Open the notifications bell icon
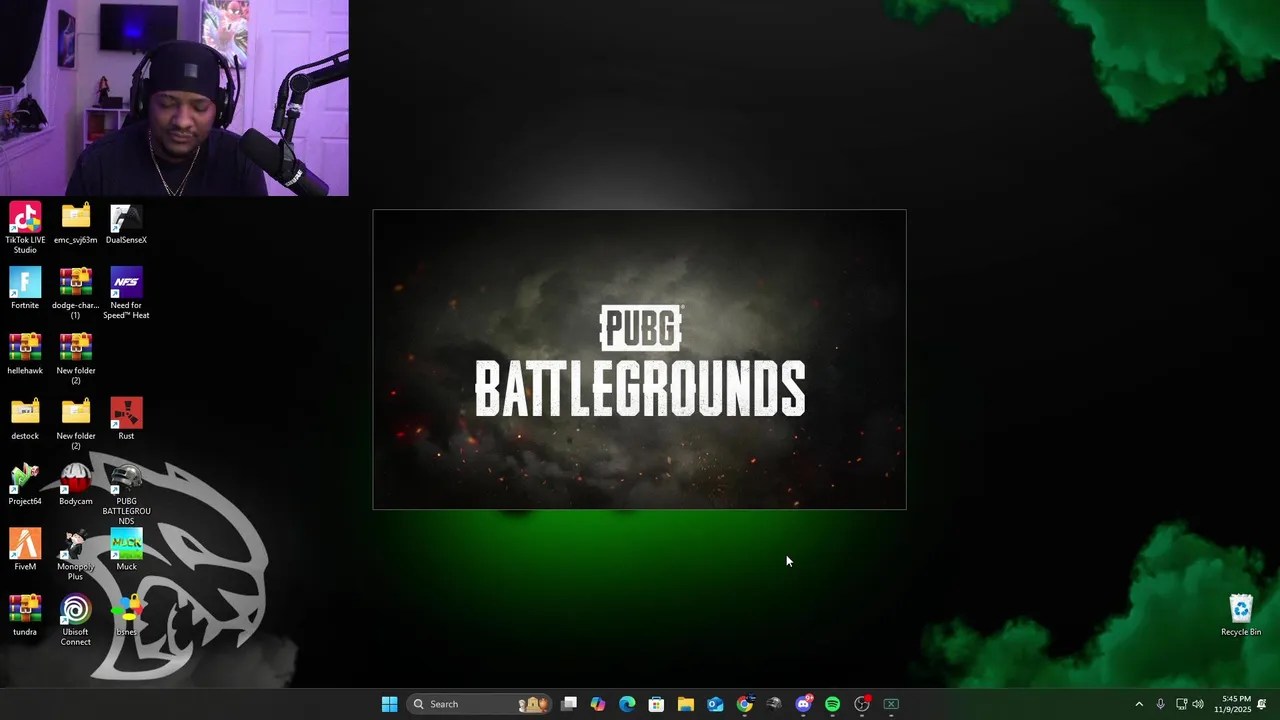Image resolution: width=1280 pixels, height=720 pixels. click(x=1262, y=704)
